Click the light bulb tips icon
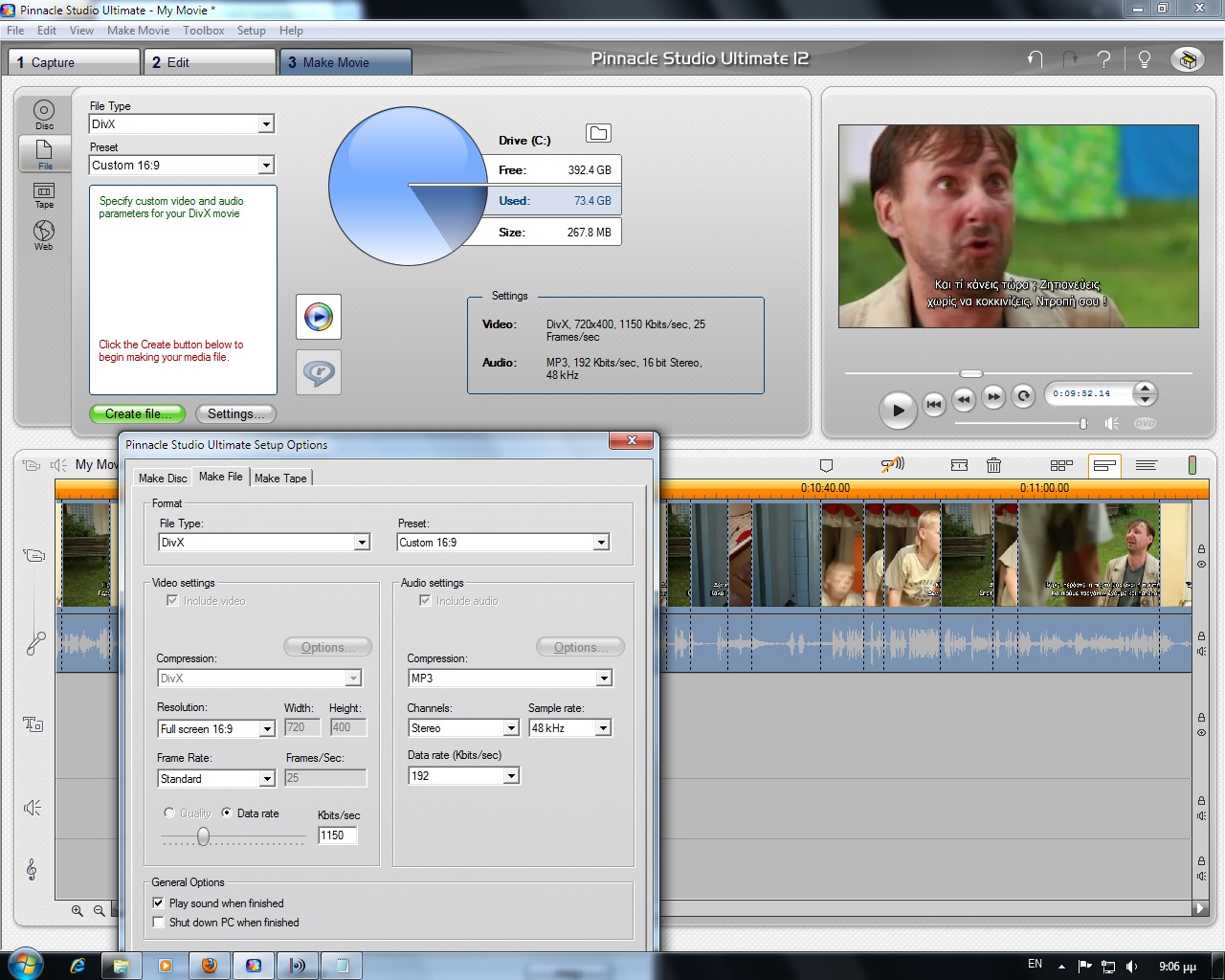The image size is (1225, 980). [1144, 59]
